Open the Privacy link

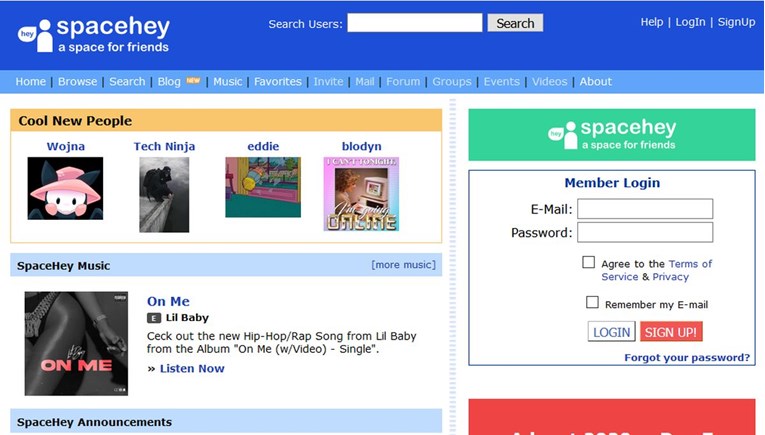[670, 277]
